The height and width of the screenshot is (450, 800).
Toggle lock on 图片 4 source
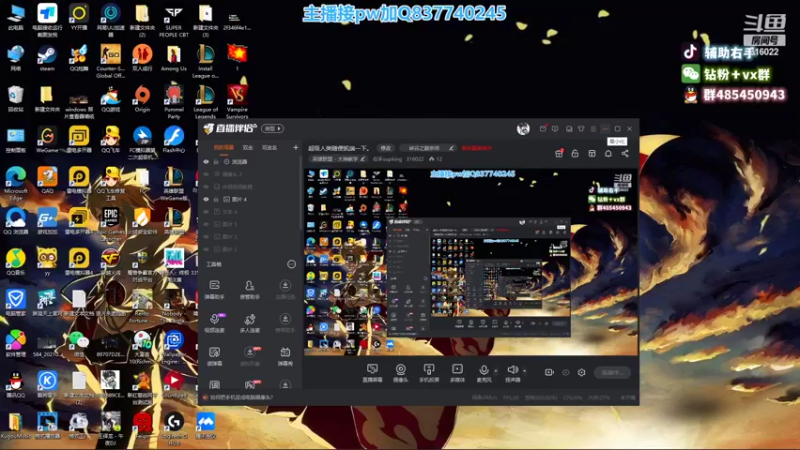(x=216, y=199)
